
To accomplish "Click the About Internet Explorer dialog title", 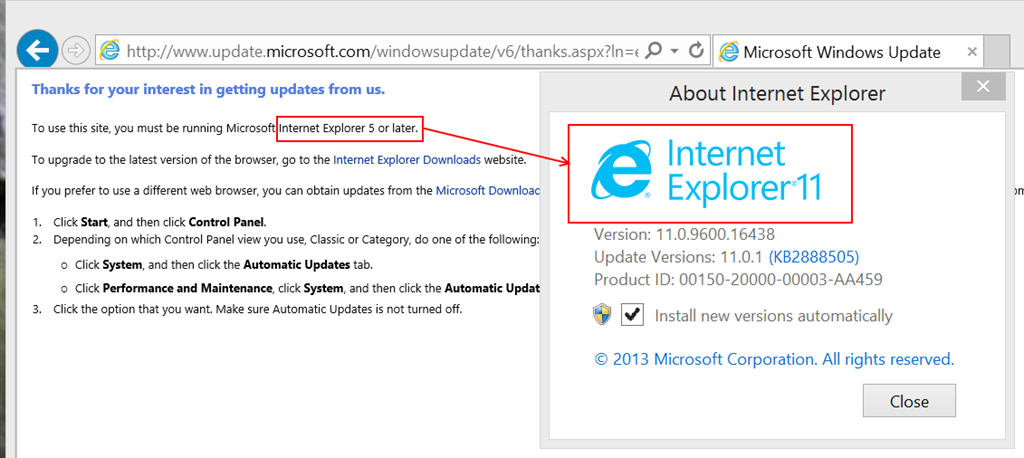I will [777, 94].
